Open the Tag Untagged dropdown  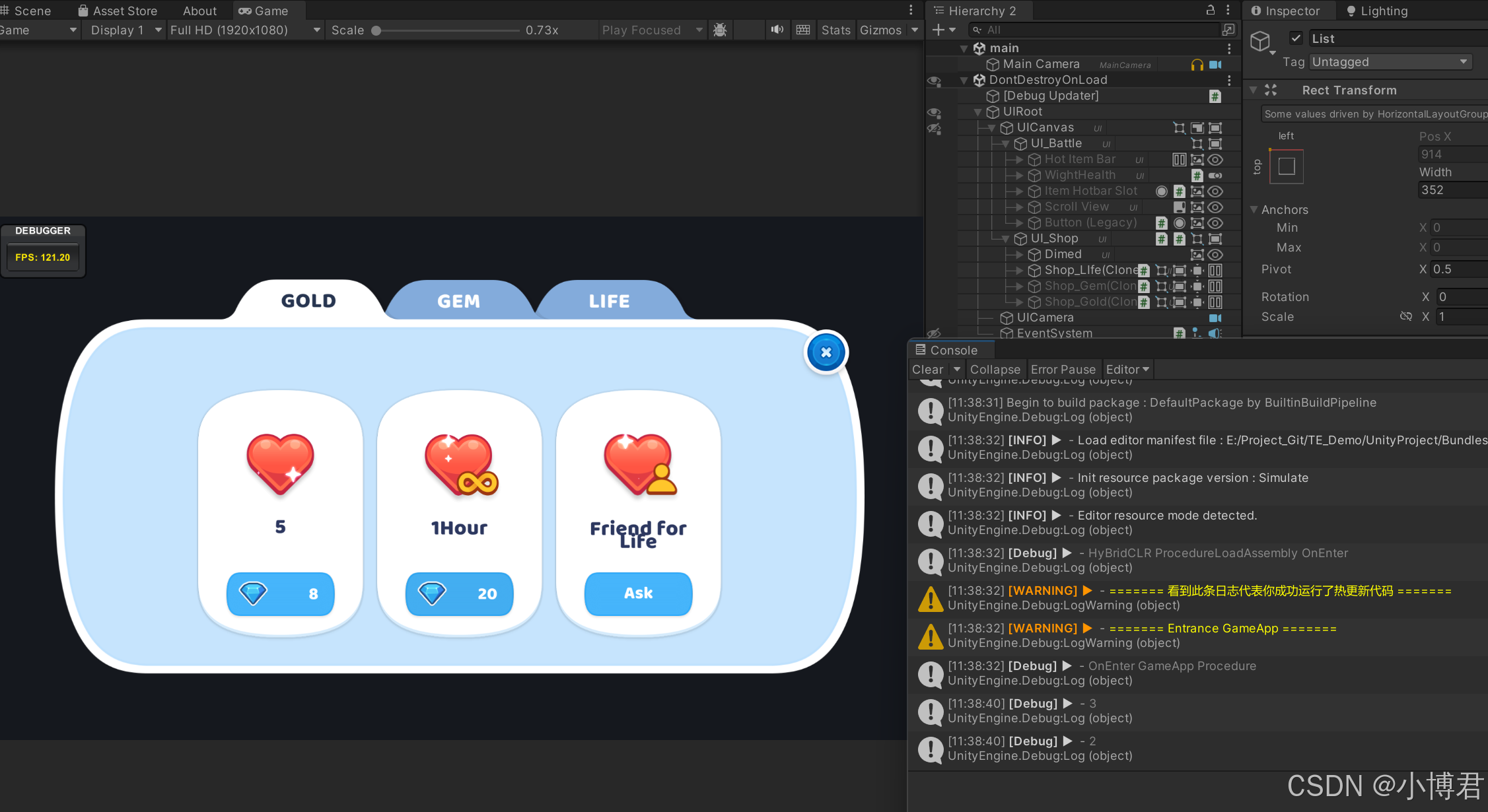[x=1390, y=62]
